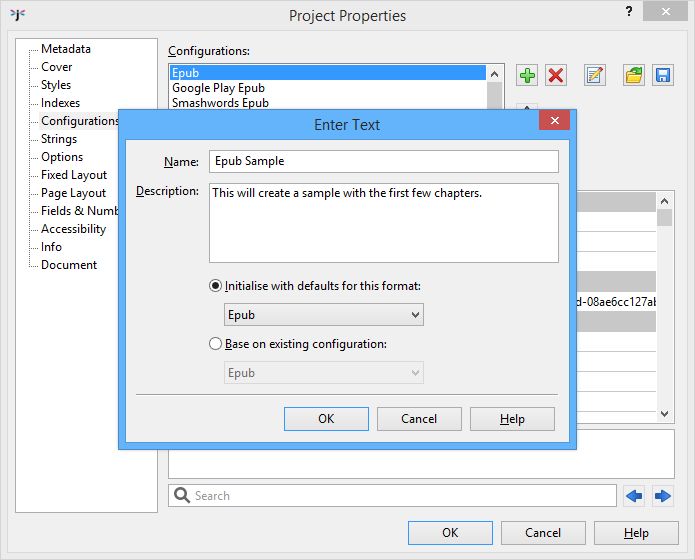This screenshot has width=695, height=560.
Task: Select the Cover item in sidebar
Action: tap(57, 67)
